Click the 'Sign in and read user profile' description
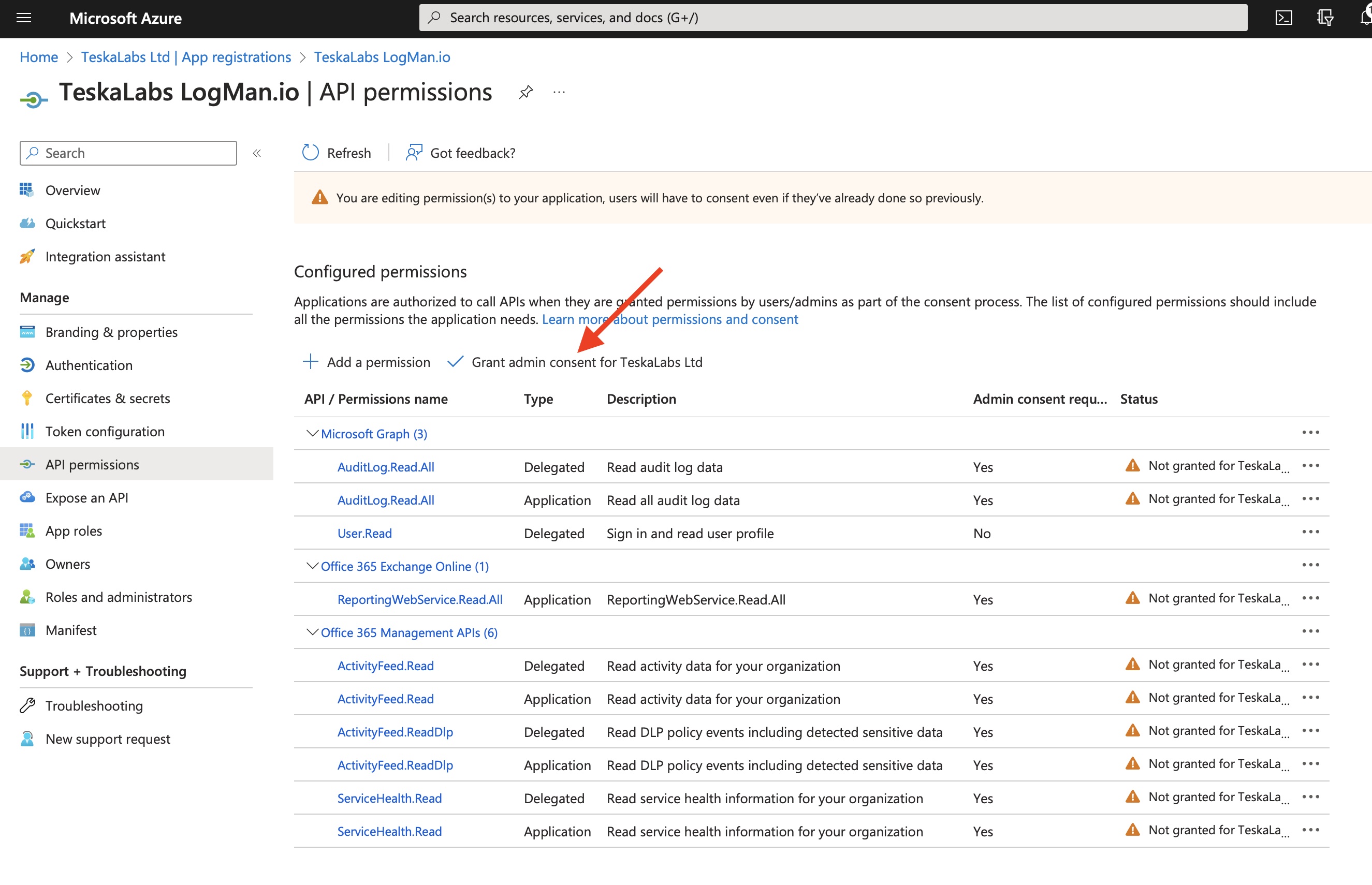The height and width of the screenshot is (885, 1372). [x=690, y=533]
